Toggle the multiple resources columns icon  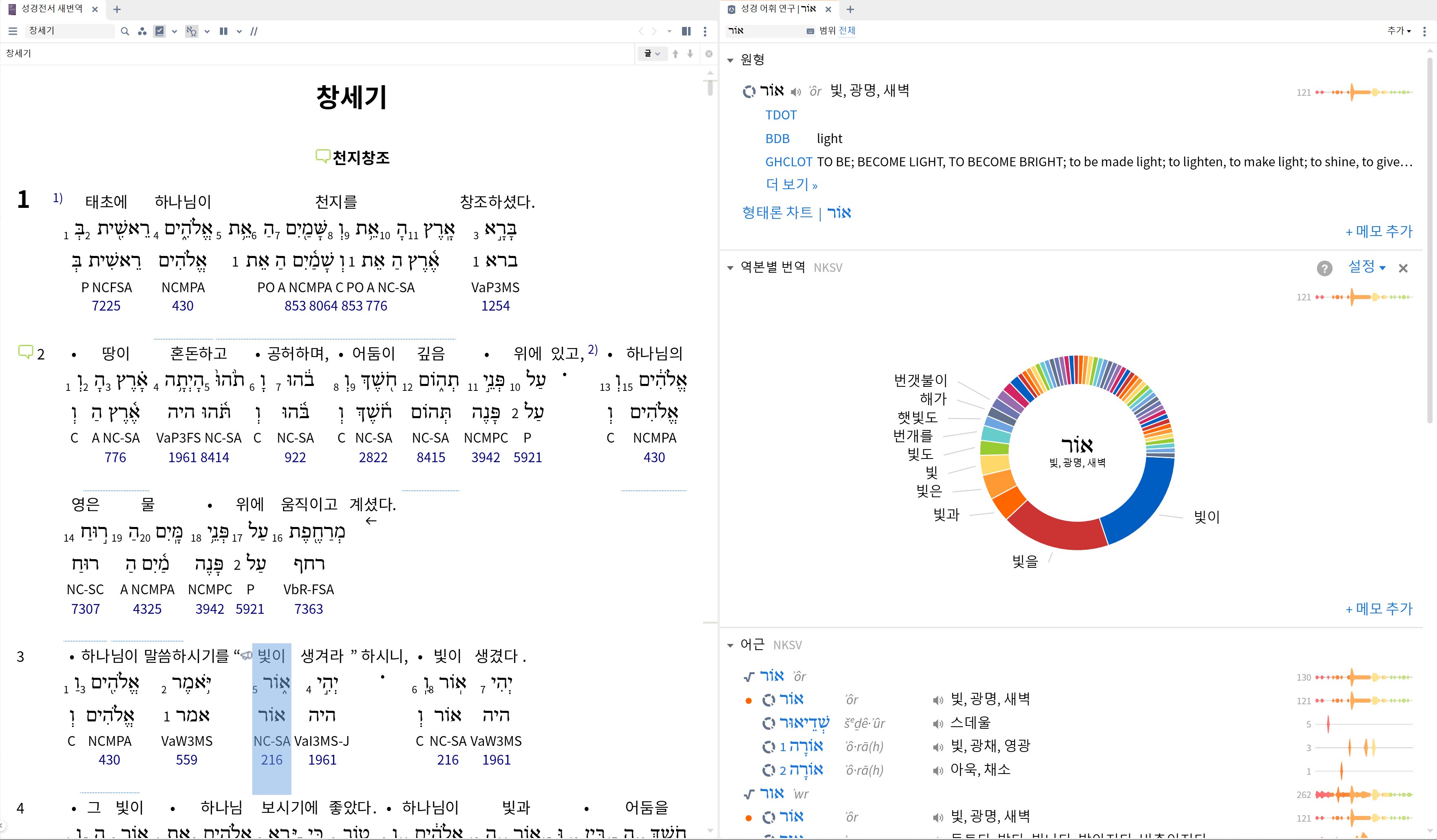click(x=223, y=31)
